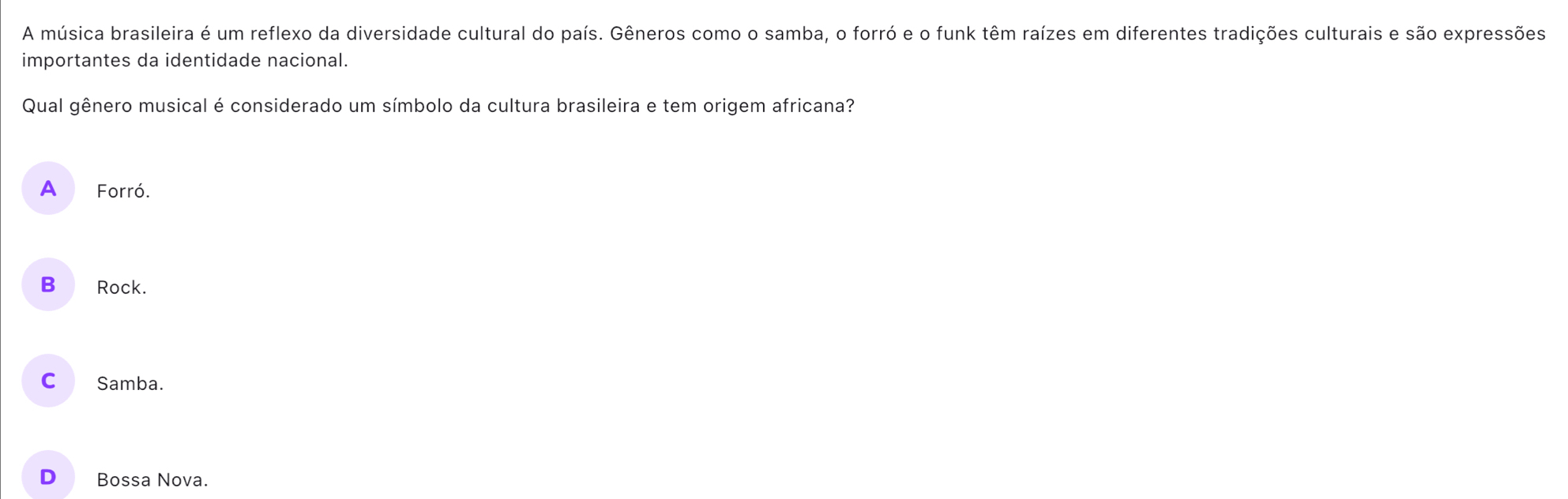
Task: Click the answer text Forró
Action: point(123,191)
